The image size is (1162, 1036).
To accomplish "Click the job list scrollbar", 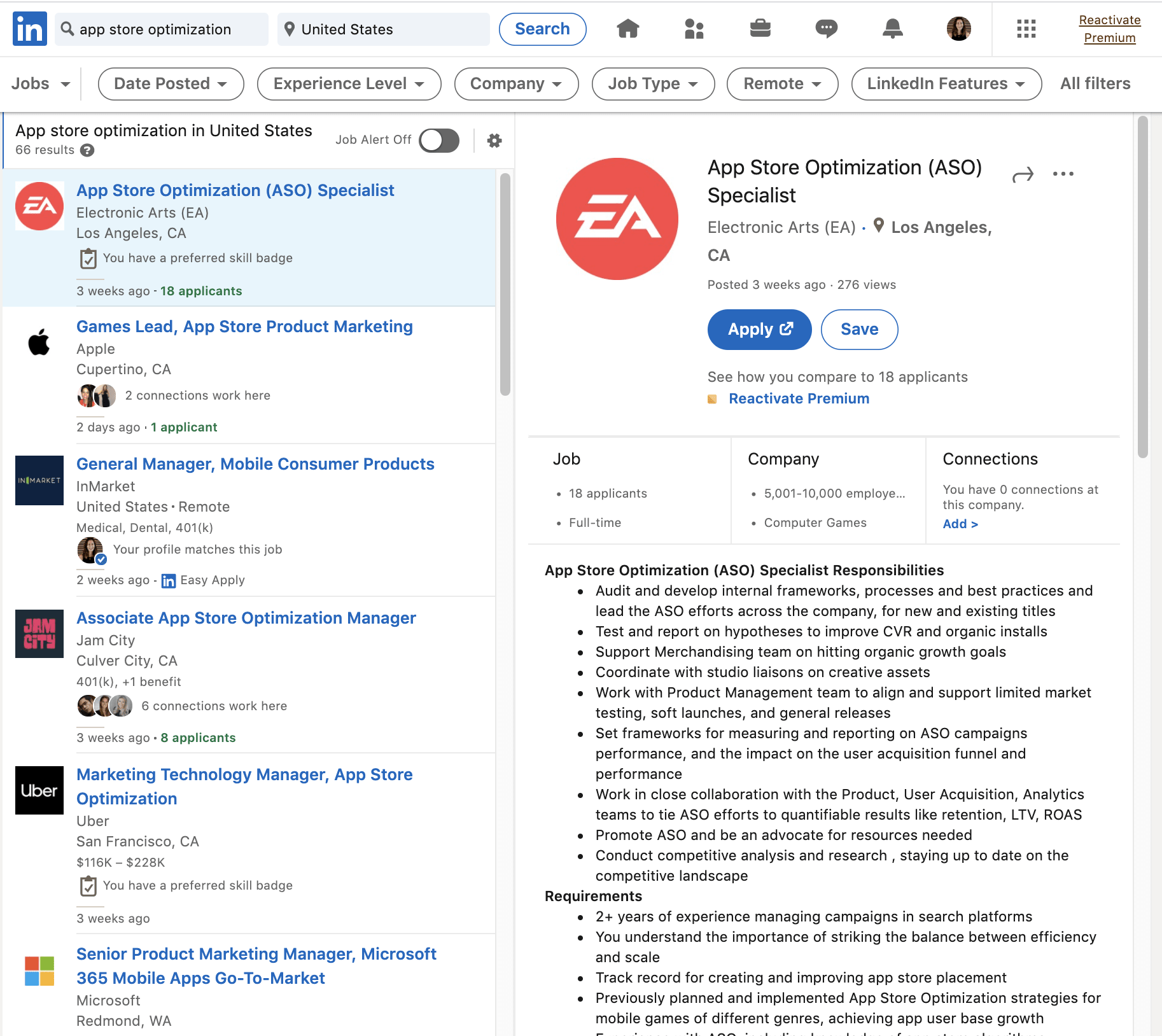I will coord(505,284).
